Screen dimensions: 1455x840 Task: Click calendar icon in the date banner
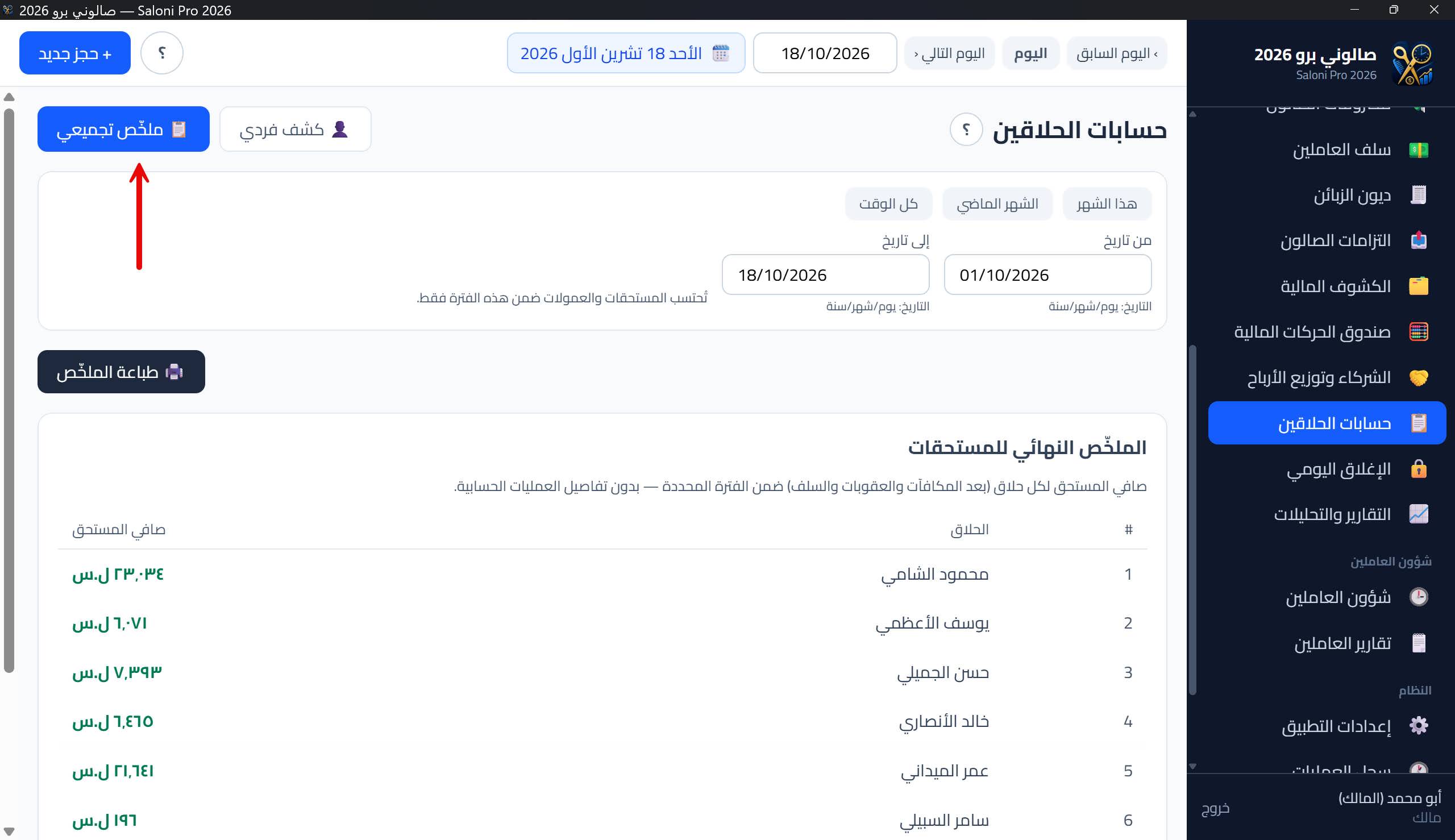(x=721, y=53)
